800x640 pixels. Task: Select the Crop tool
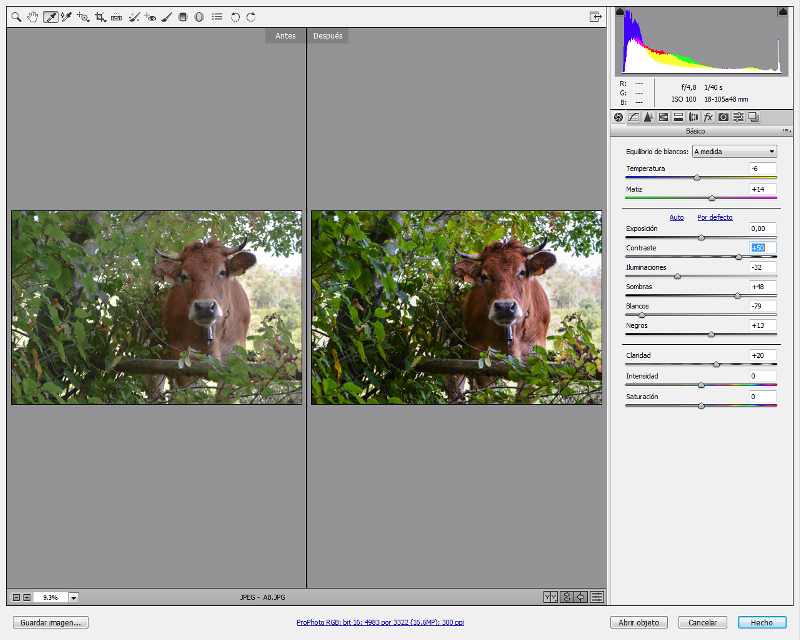click(101, 17)
